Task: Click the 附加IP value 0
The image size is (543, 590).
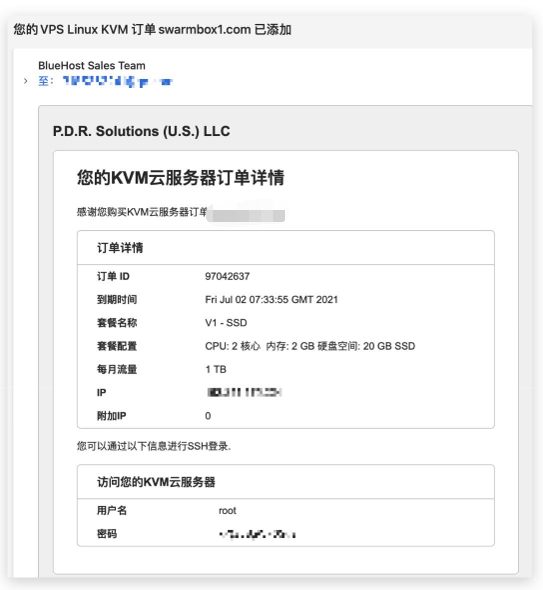Action: tap(208, 416)
